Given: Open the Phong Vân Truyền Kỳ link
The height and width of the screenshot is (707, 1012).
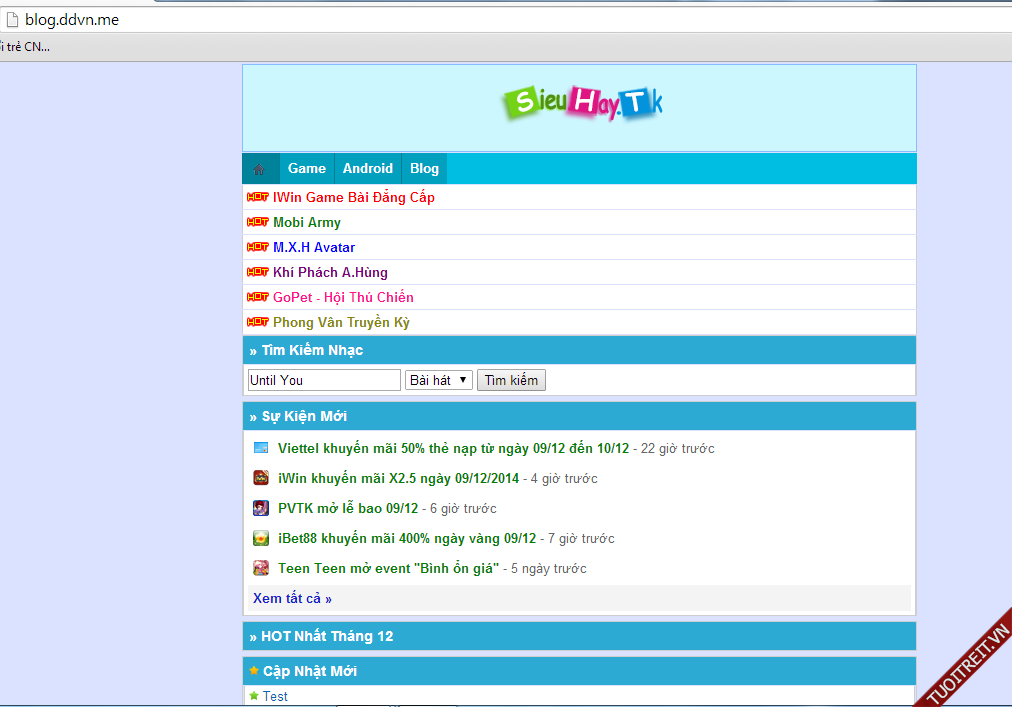Looking at the screenshot, I should (x=341, y=322).
